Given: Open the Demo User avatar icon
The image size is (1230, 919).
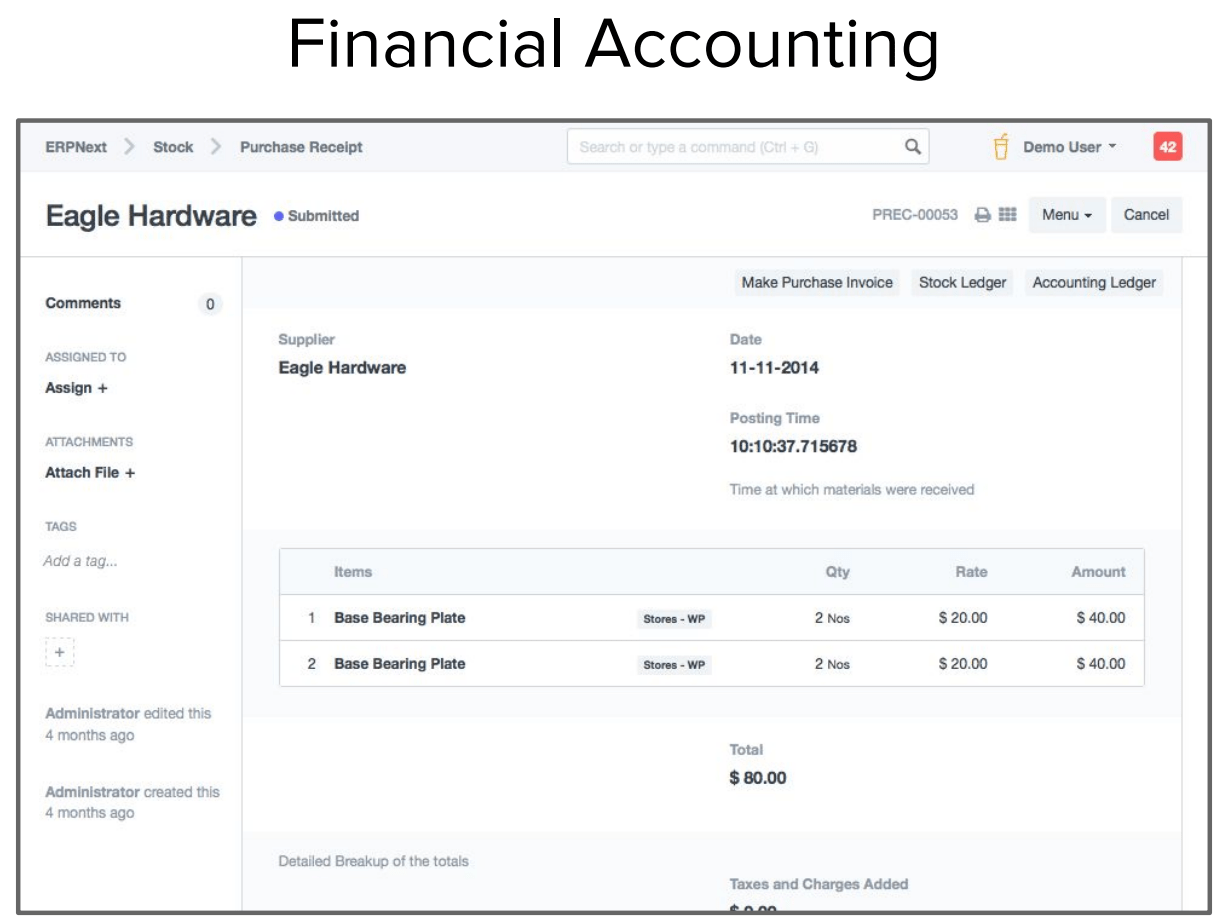Looking at the screenshot, I should point(1001,147).
